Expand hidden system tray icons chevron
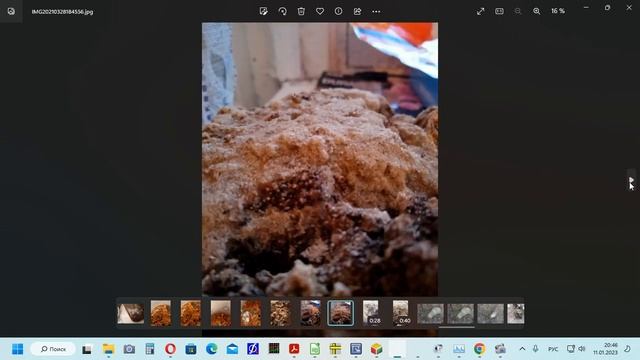Image resolution: width=640 pixels, height=360 pixels. [522, 349]
